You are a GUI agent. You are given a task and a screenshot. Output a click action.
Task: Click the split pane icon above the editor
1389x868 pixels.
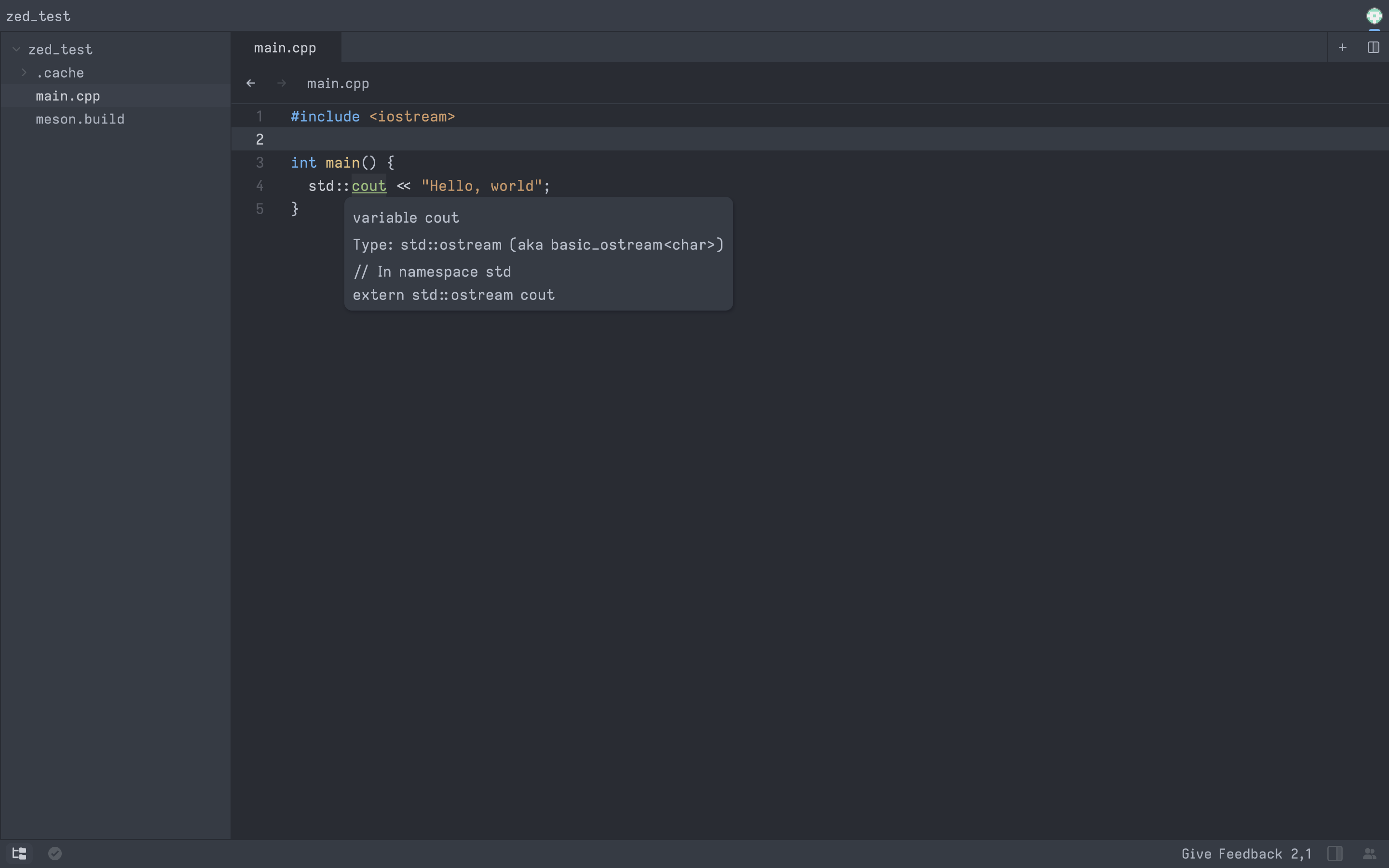coord(1373,47)
